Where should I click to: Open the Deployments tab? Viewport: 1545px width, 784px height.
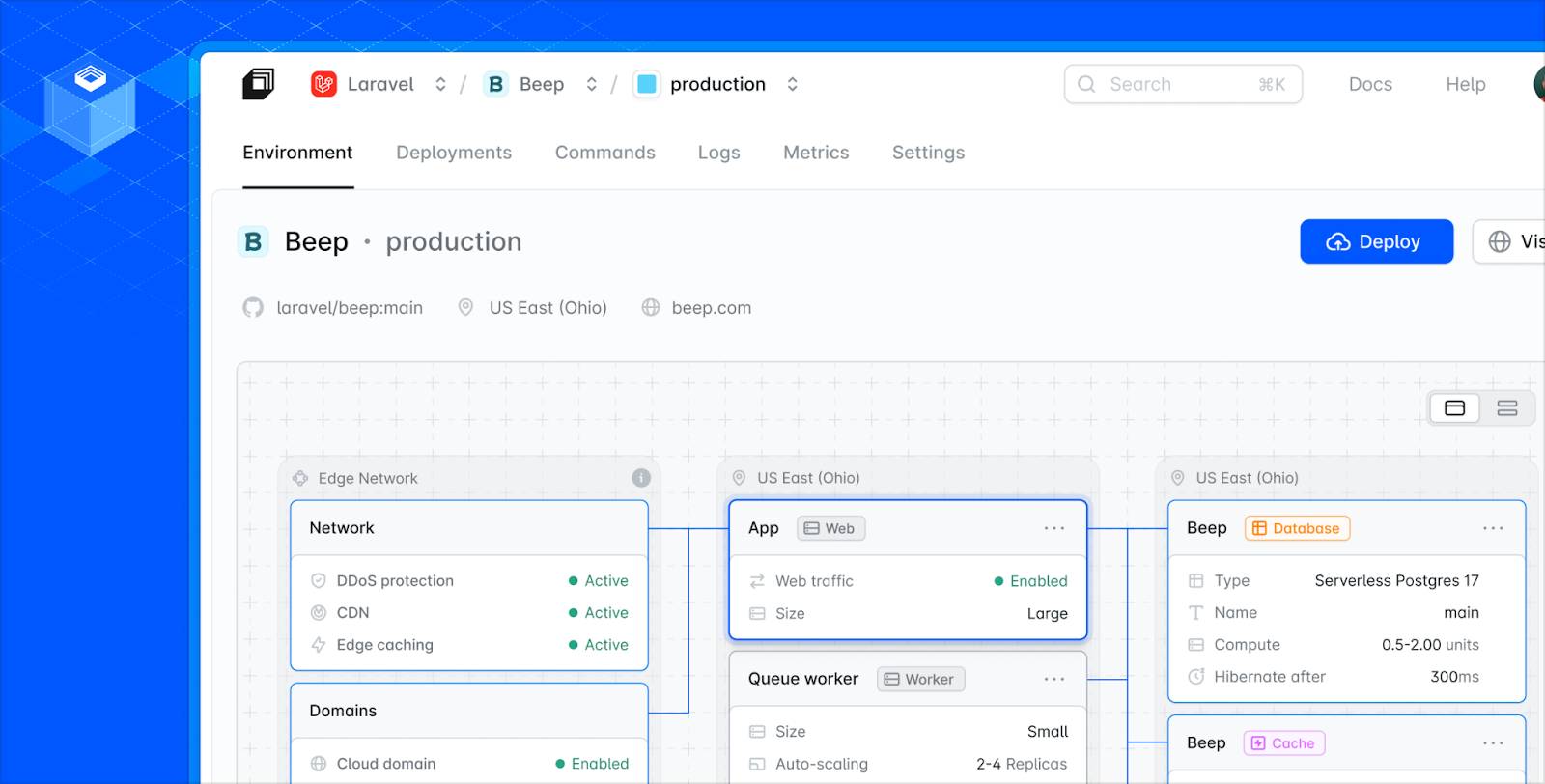coord(454,153)
